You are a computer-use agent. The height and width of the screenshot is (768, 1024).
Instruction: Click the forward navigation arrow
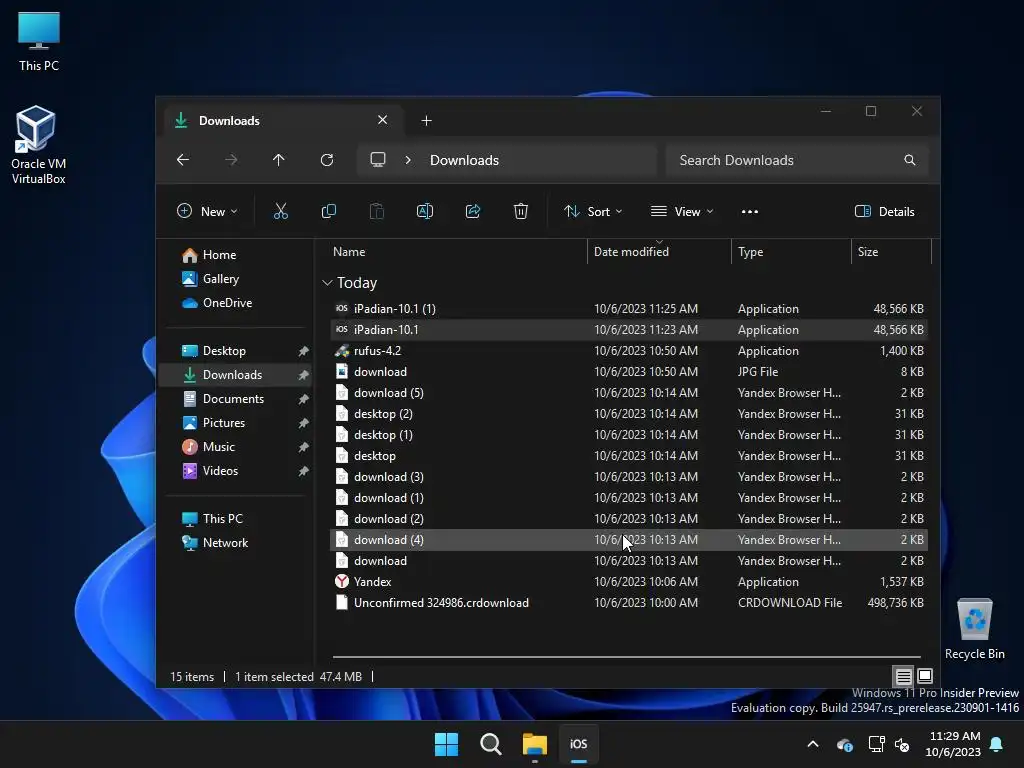(231, 160)
